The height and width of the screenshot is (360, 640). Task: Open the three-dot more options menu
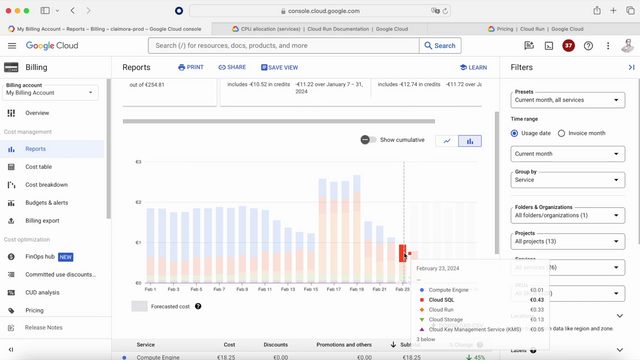point(608,46)
